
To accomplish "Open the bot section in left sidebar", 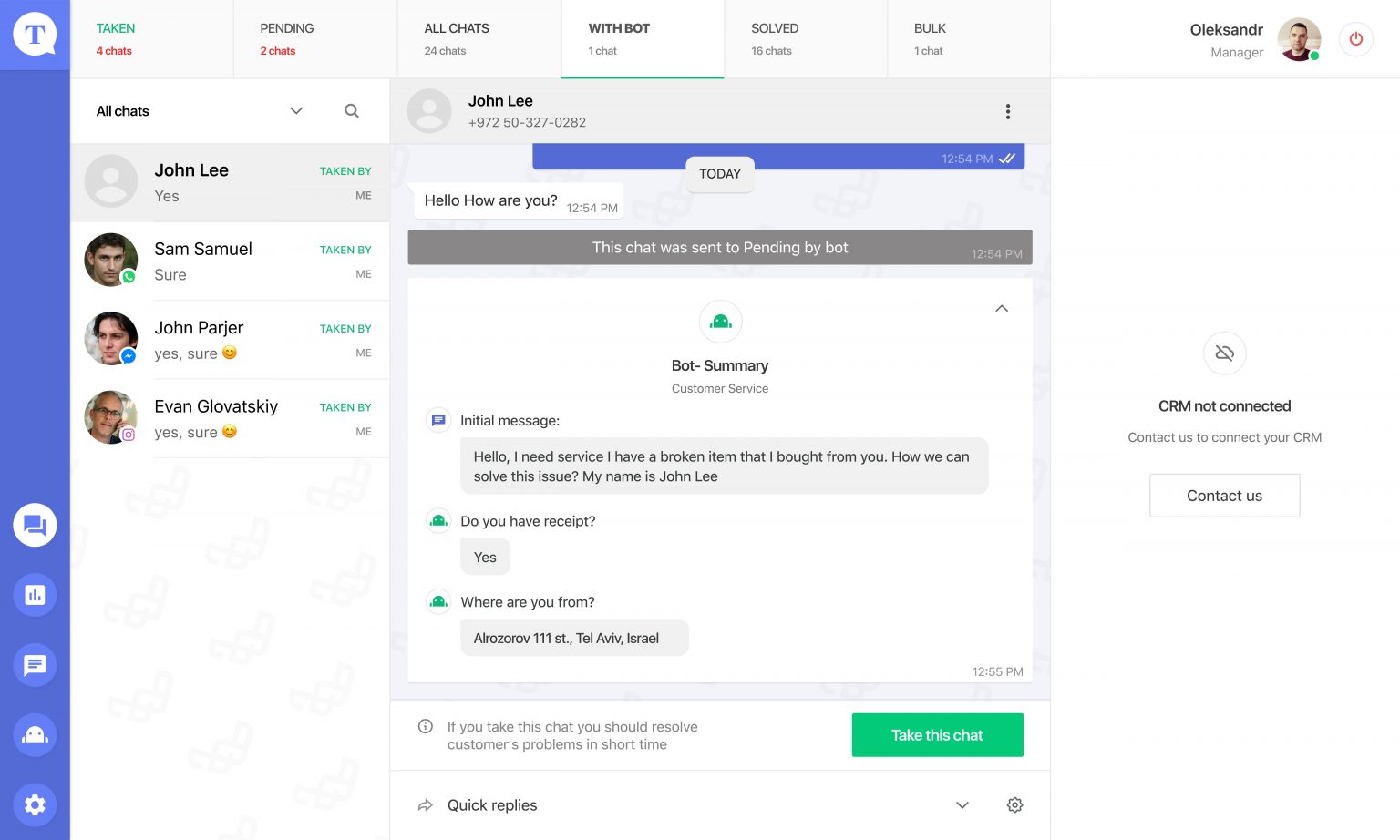I will click(35, 735).
